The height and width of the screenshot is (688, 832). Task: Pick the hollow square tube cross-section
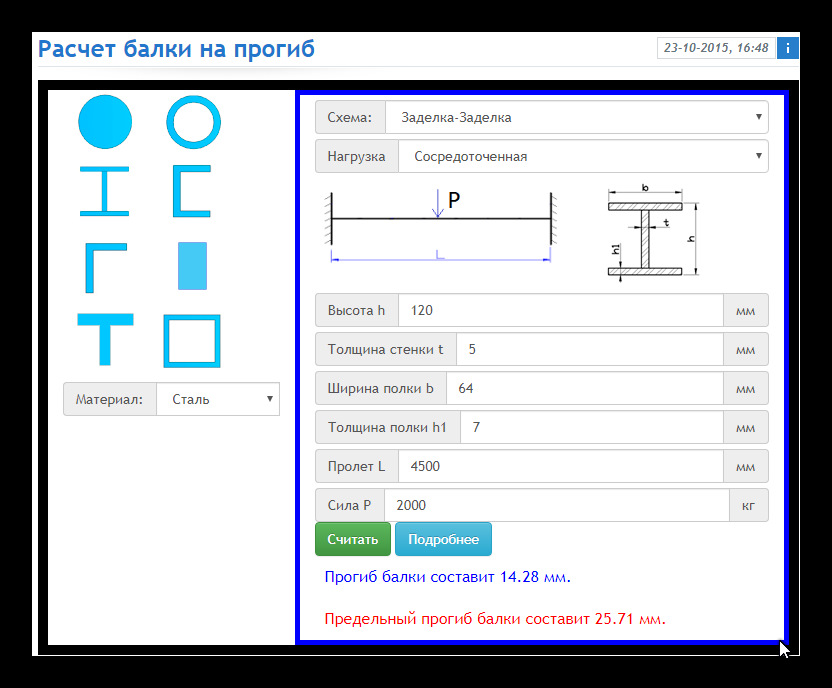pos(192,341)
